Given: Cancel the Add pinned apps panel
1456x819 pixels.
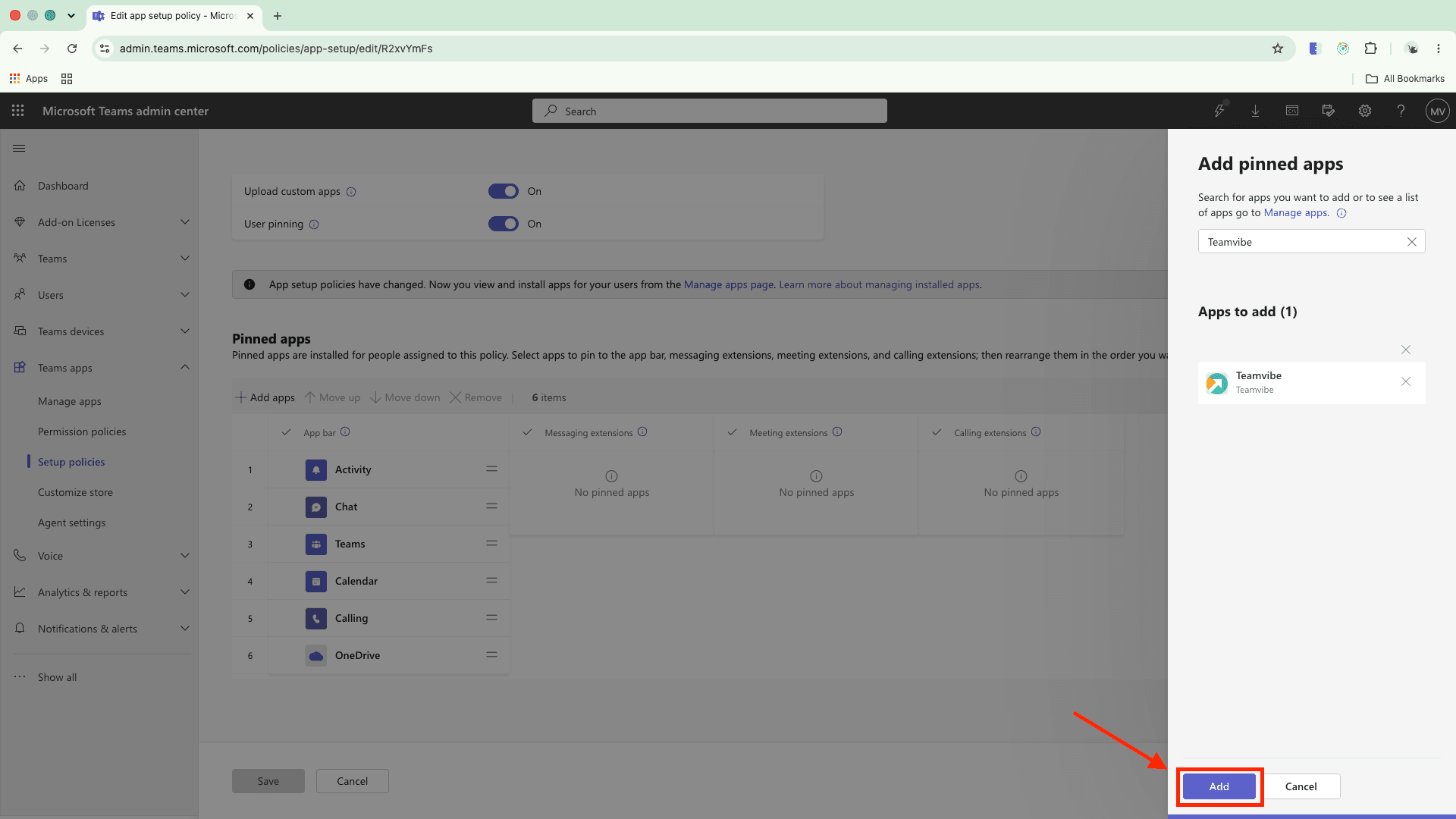Looking at the screenshot, I should click(1301, 786).
